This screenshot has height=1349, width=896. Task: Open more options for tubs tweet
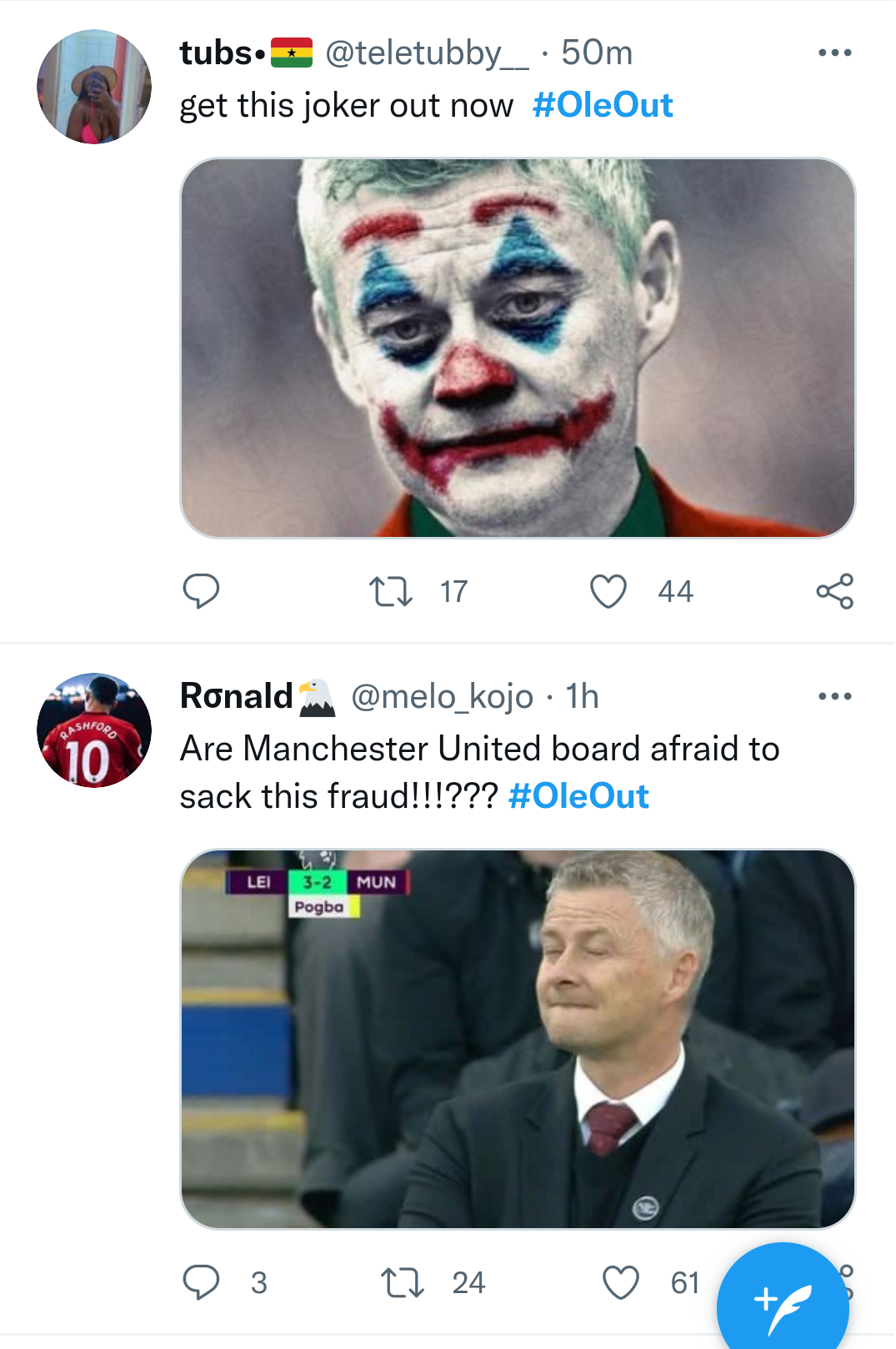(834, 53)
